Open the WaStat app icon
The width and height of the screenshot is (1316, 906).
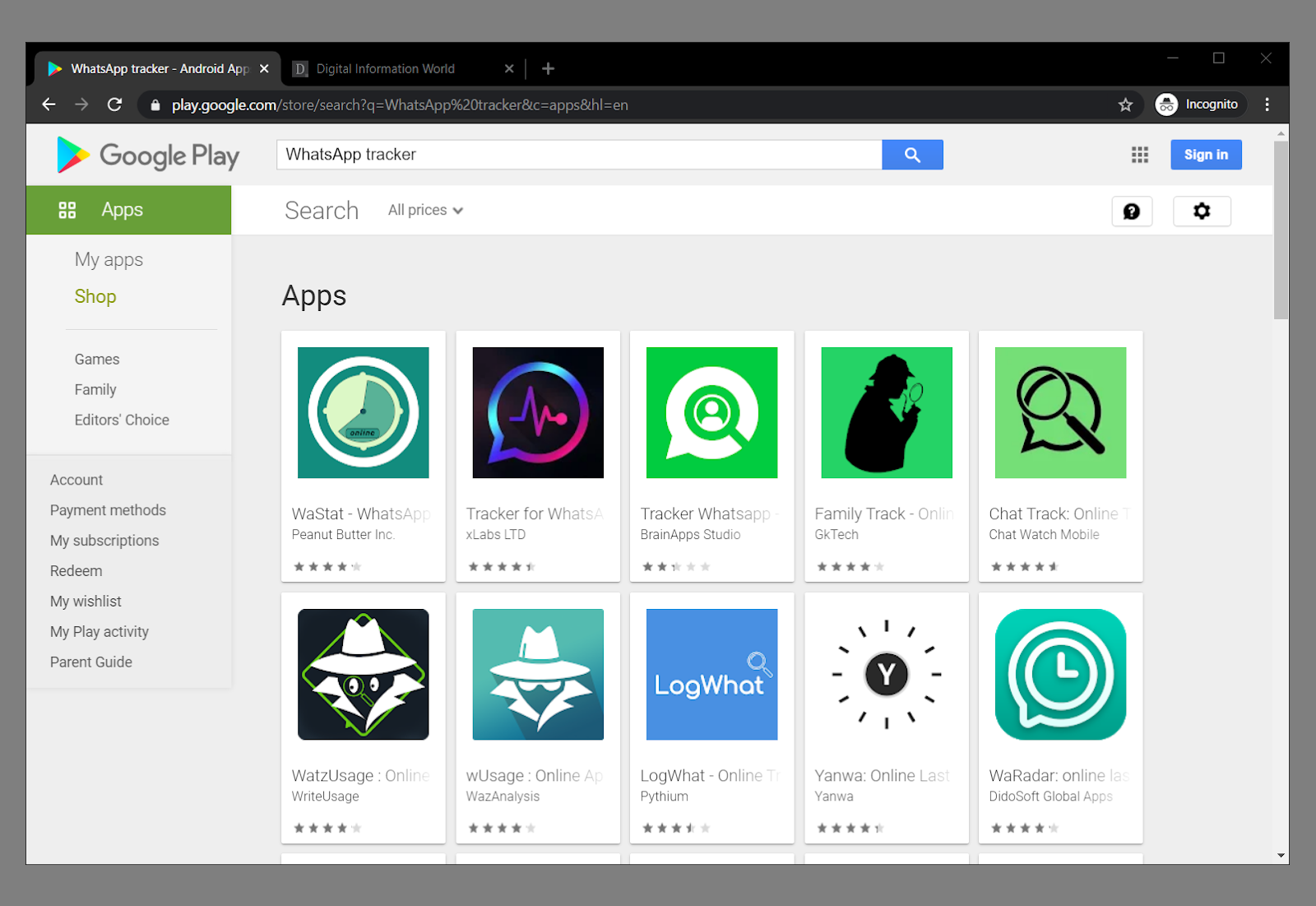pos(364,412)
